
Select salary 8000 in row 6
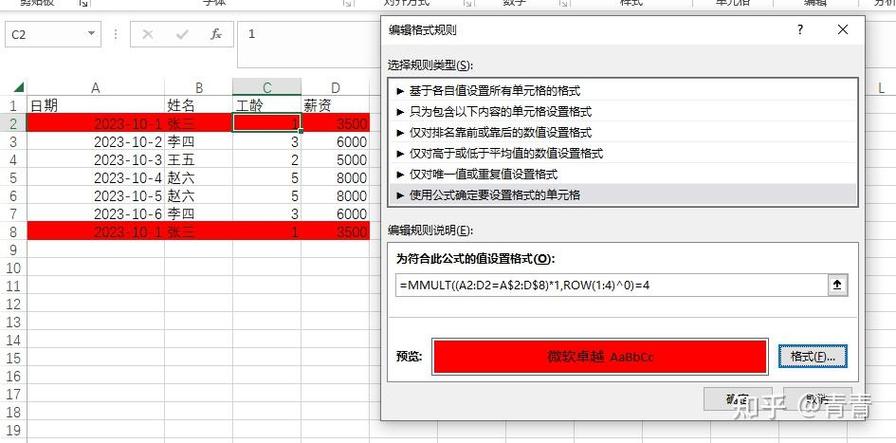click(335, 196)
